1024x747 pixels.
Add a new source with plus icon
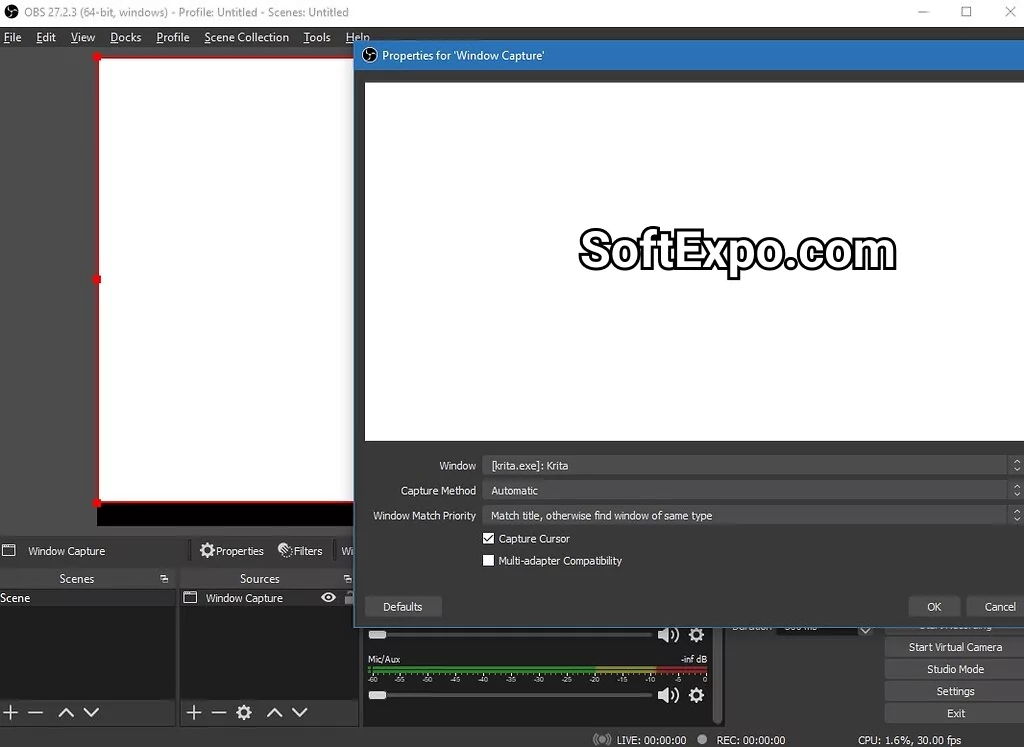pos(194,712)
